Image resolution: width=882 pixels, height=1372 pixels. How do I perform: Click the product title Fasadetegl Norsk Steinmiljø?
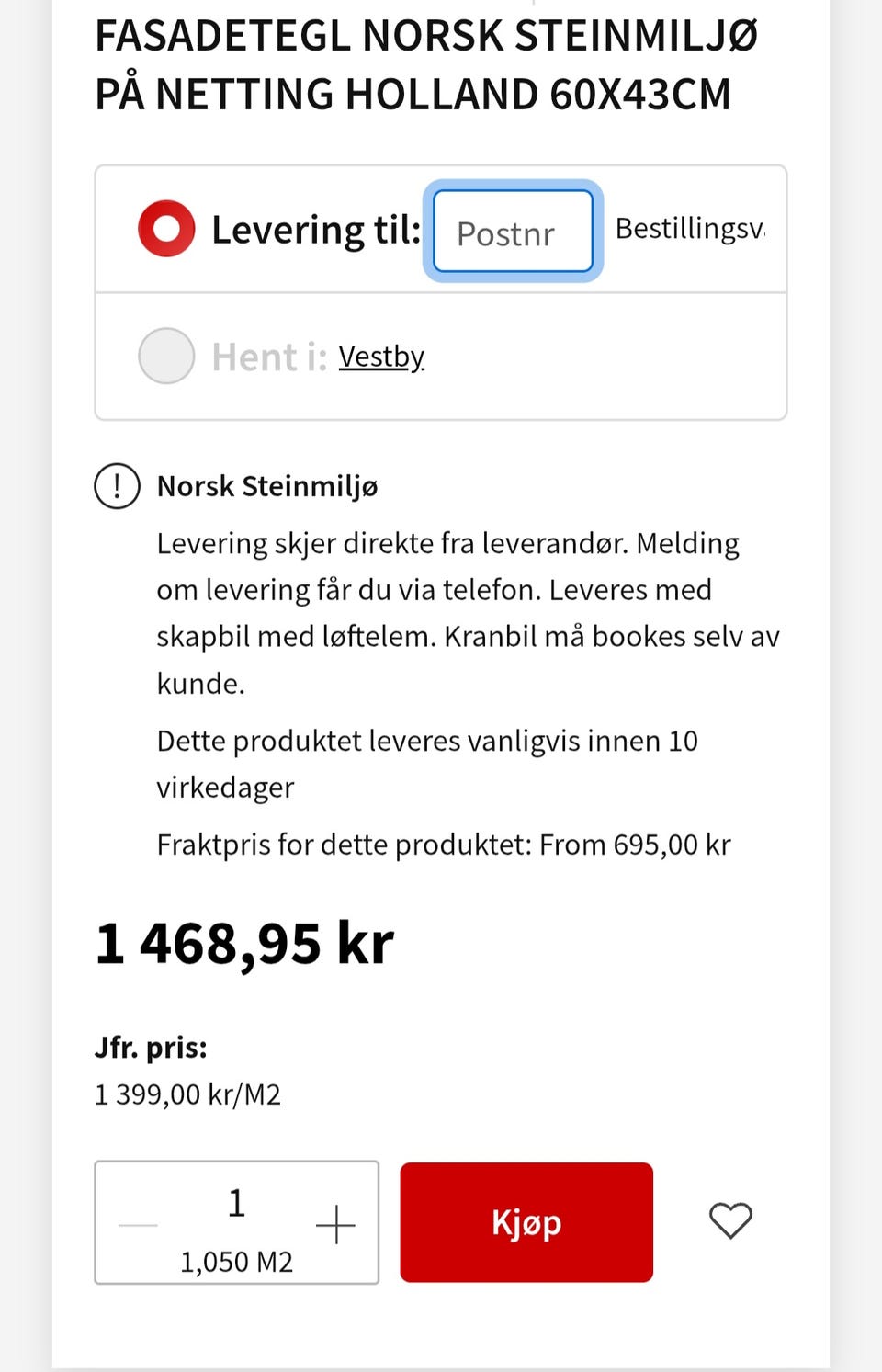(x=427, y=64)
